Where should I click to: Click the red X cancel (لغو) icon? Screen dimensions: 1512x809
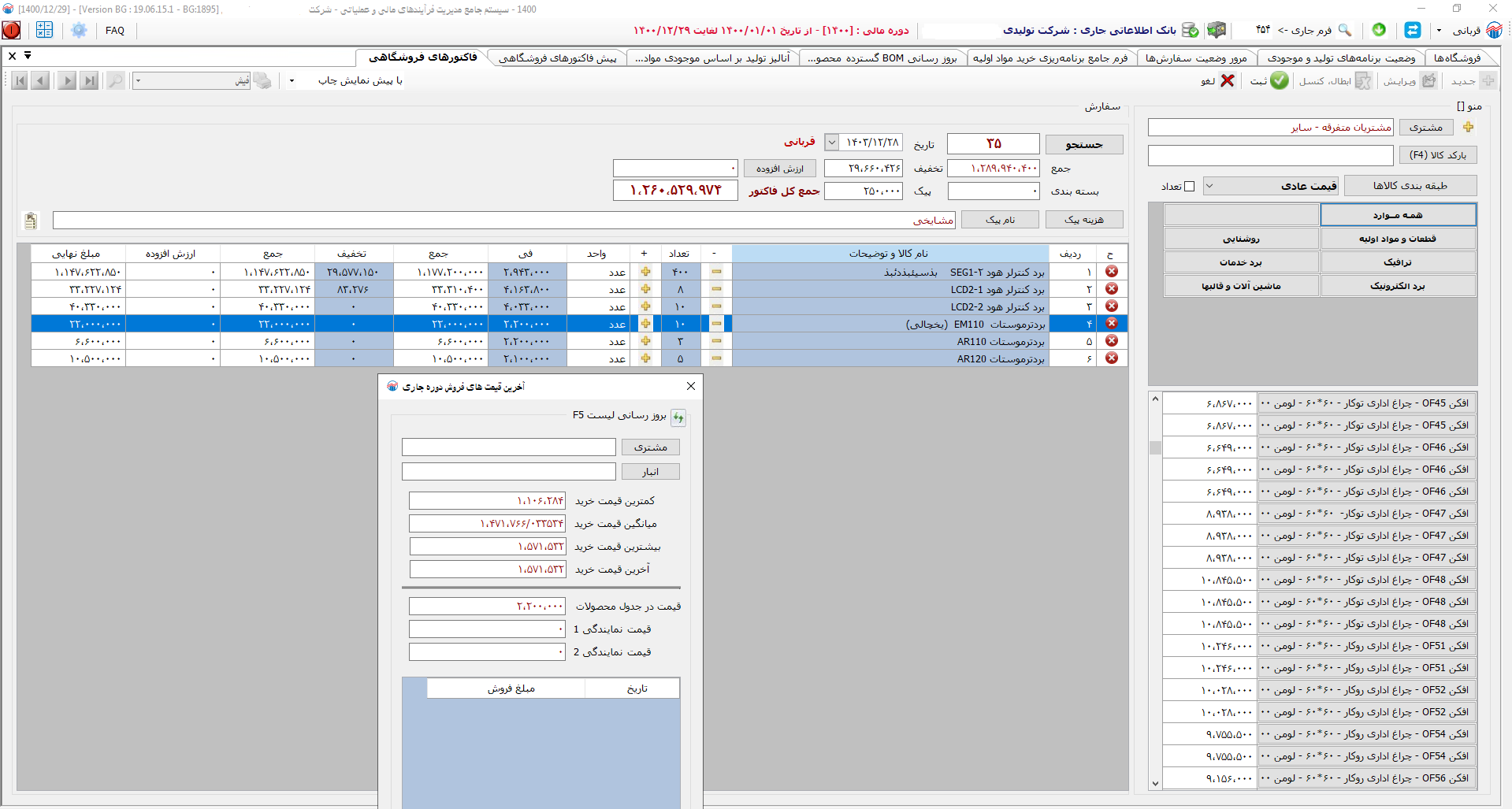(1228, 80)
